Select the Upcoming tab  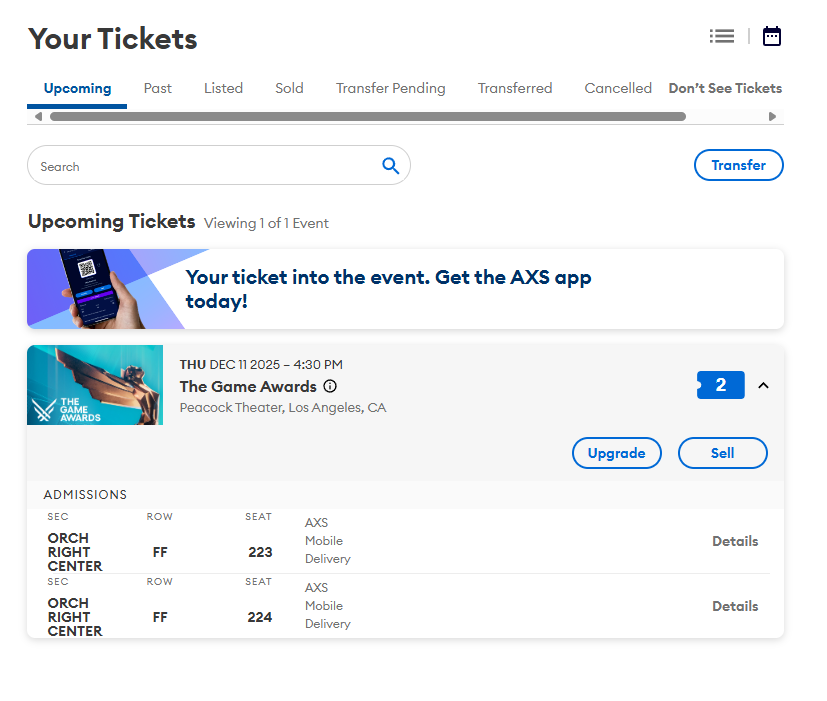(77, 88)
